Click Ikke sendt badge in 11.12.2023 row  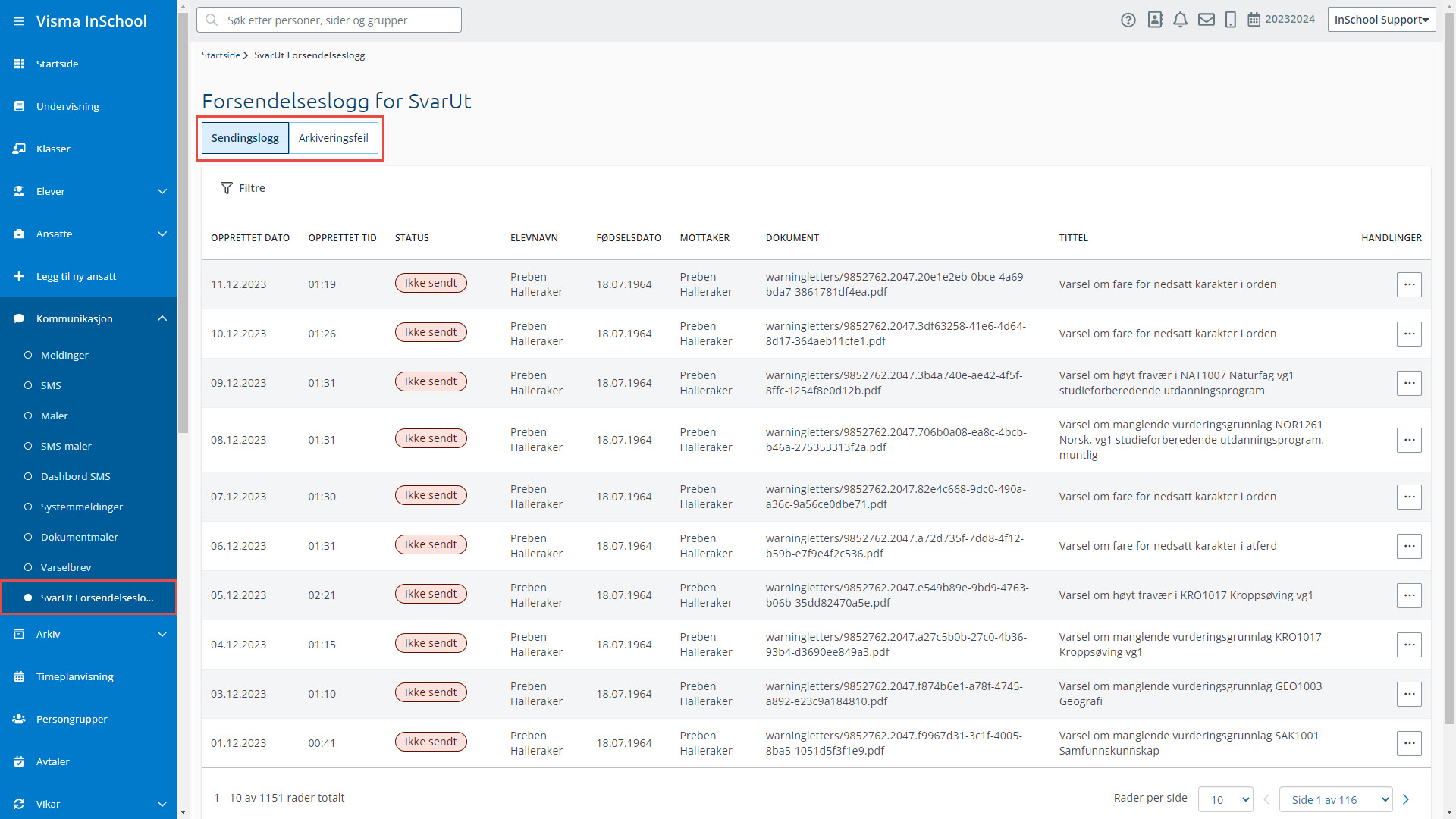point(431,283)
